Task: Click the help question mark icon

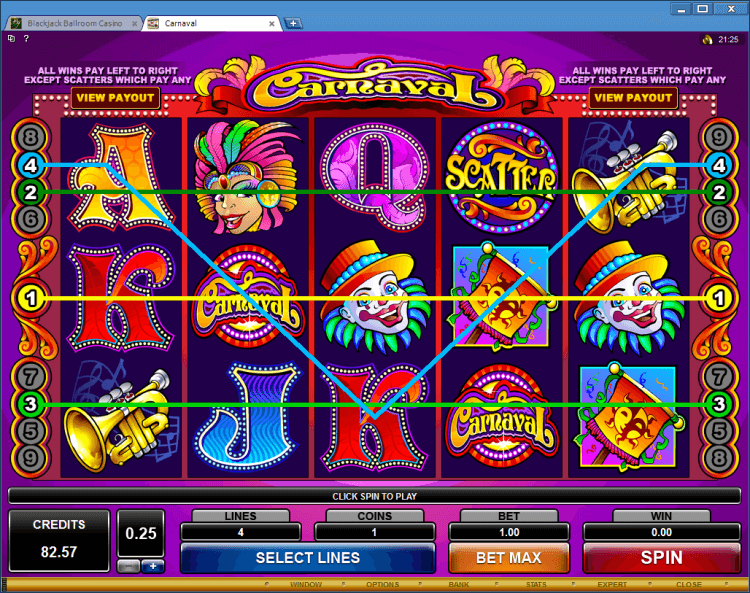Action: 26,38
